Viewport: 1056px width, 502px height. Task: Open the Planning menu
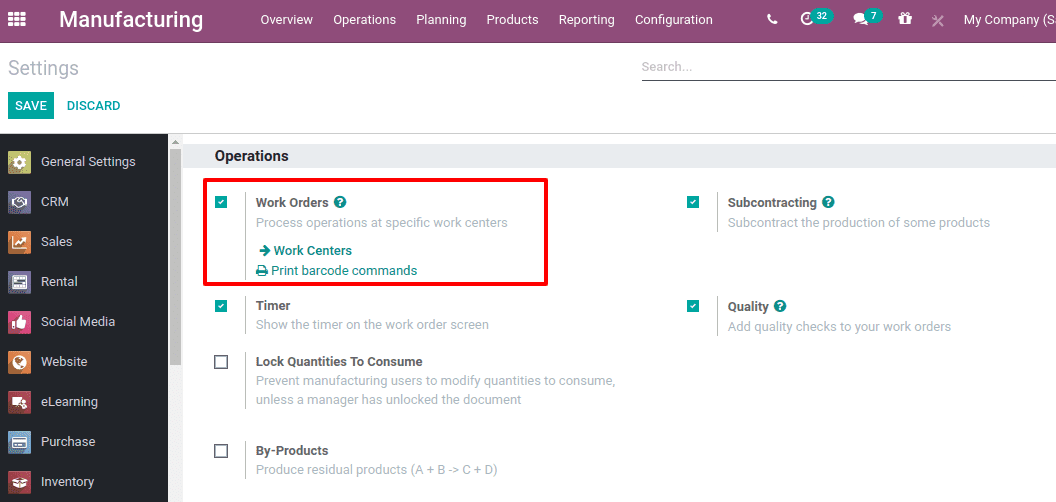pos(441,20)
